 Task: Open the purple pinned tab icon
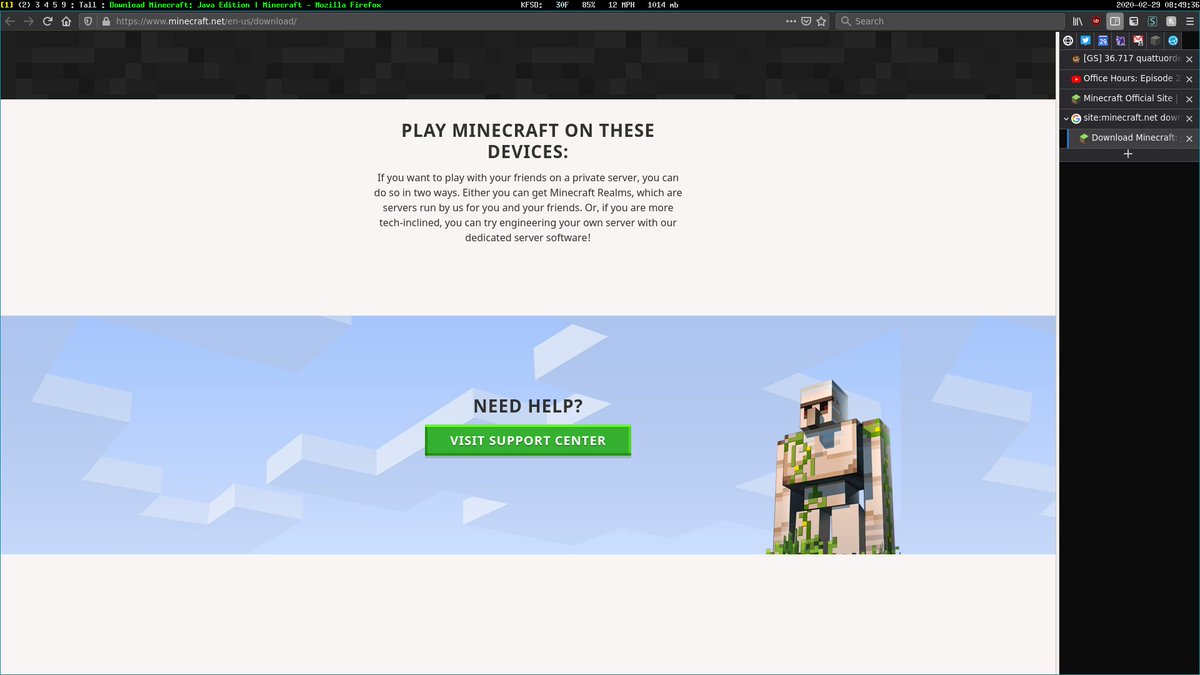(1120, 41)
